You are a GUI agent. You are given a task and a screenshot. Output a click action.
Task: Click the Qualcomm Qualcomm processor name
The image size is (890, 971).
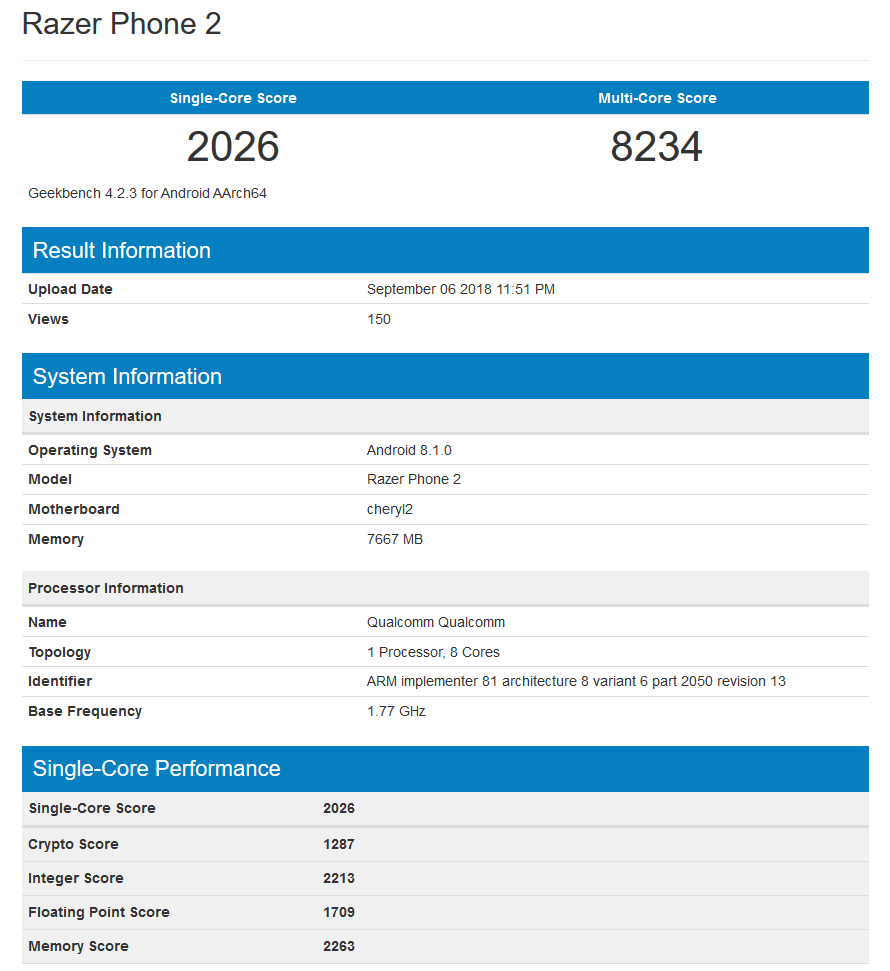coord(436,622)
